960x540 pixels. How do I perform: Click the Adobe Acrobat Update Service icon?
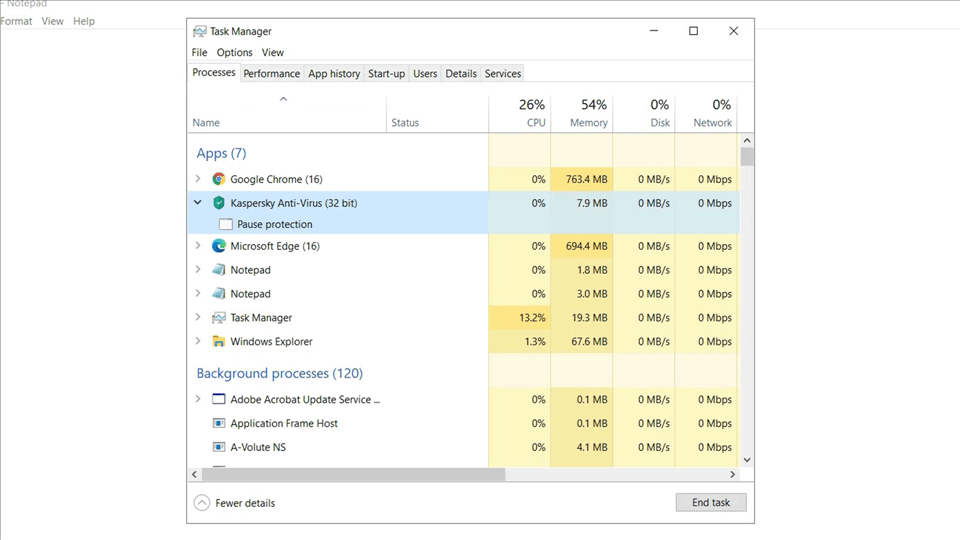(219, 400)
